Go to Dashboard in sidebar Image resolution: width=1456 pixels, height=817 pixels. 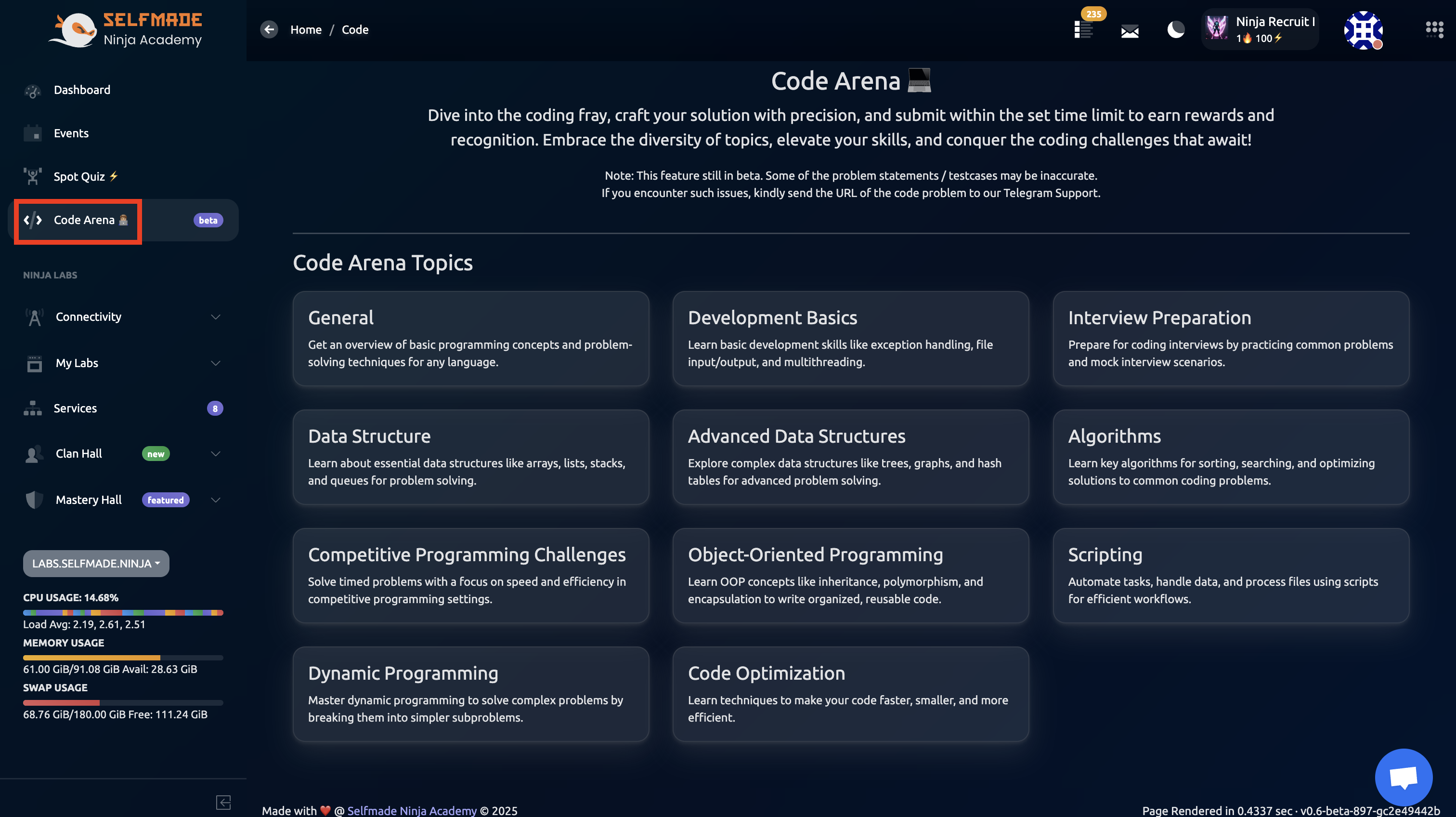[x=82, y=90]
